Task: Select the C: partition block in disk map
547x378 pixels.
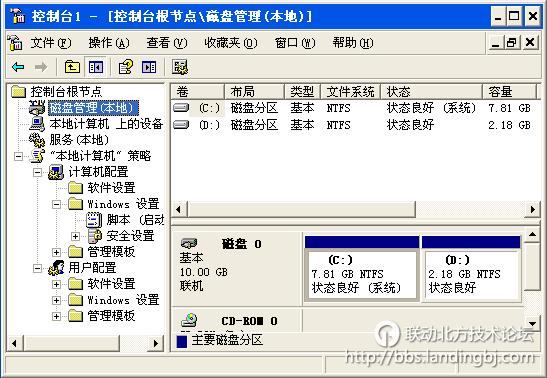Action: tap(362, 268)
